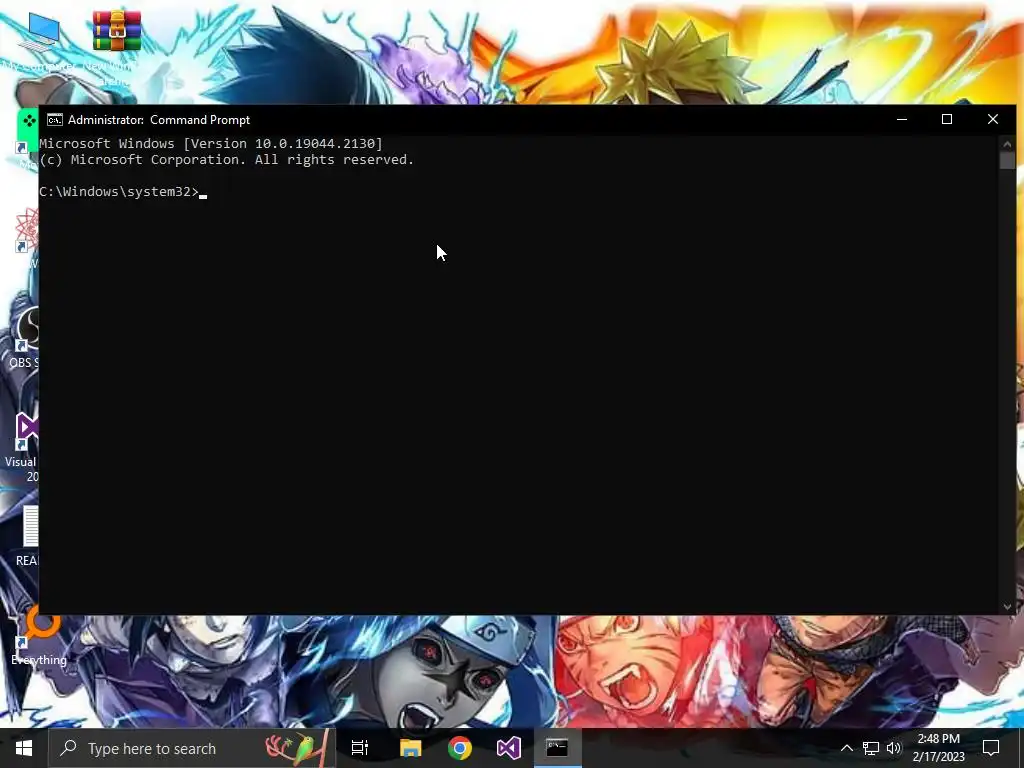Launch Google Chrome from the taskbar
Viewport: 1024px width, 768px height.
pos(460,748)
